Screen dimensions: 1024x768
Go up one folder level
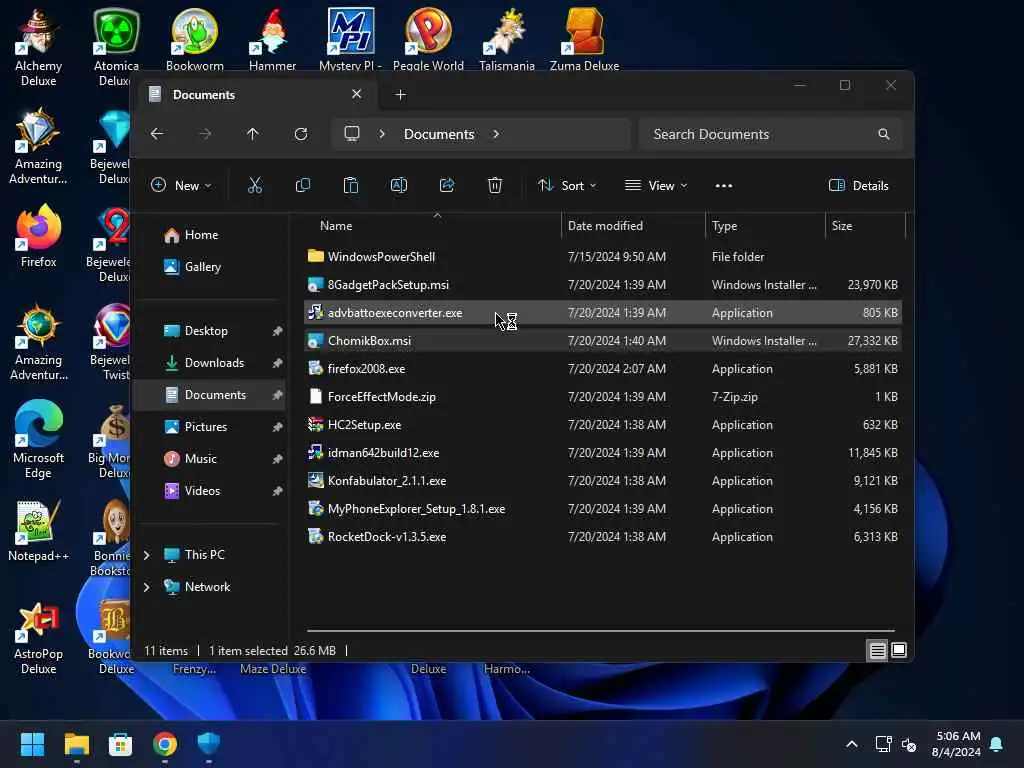pos(253,134)
